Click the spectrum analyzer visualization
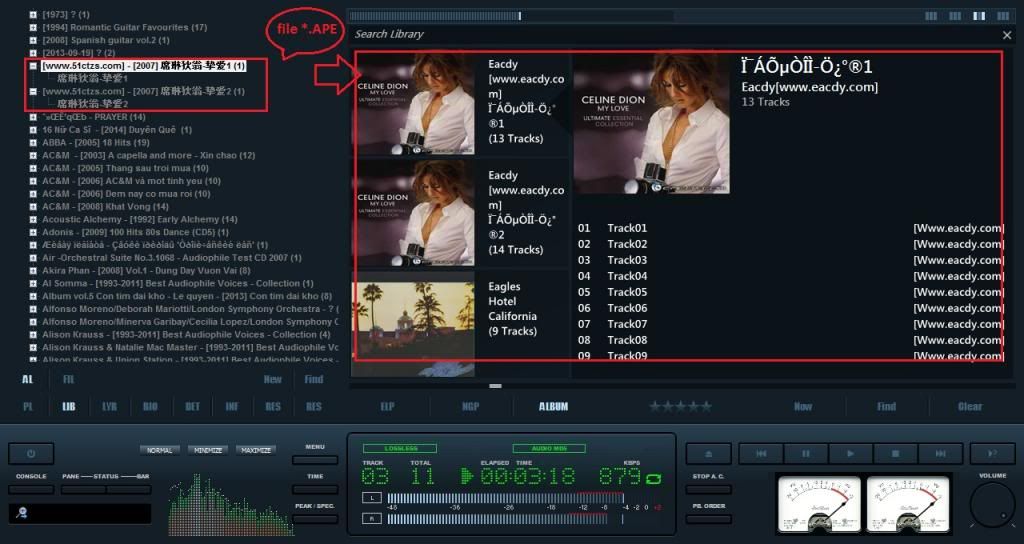Screen dimensions: 1024x544 pyautogui.click(x=230, y=505)
